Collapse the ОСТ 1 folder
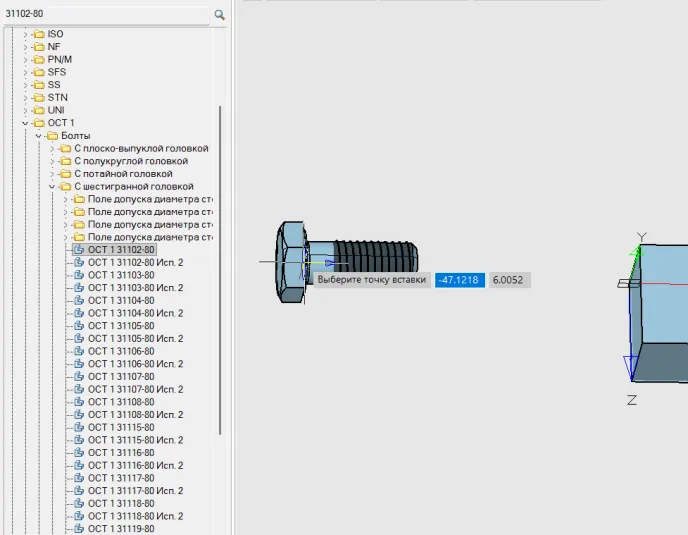688x535 pixels. [x=25, y=123]
